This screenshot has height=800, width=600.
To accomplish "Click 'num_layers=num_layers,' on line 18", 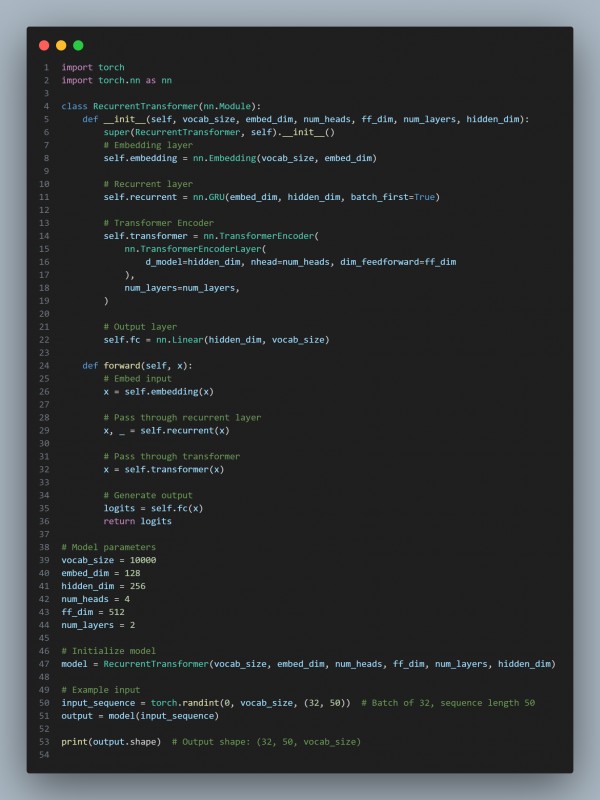I will (182, 288).
